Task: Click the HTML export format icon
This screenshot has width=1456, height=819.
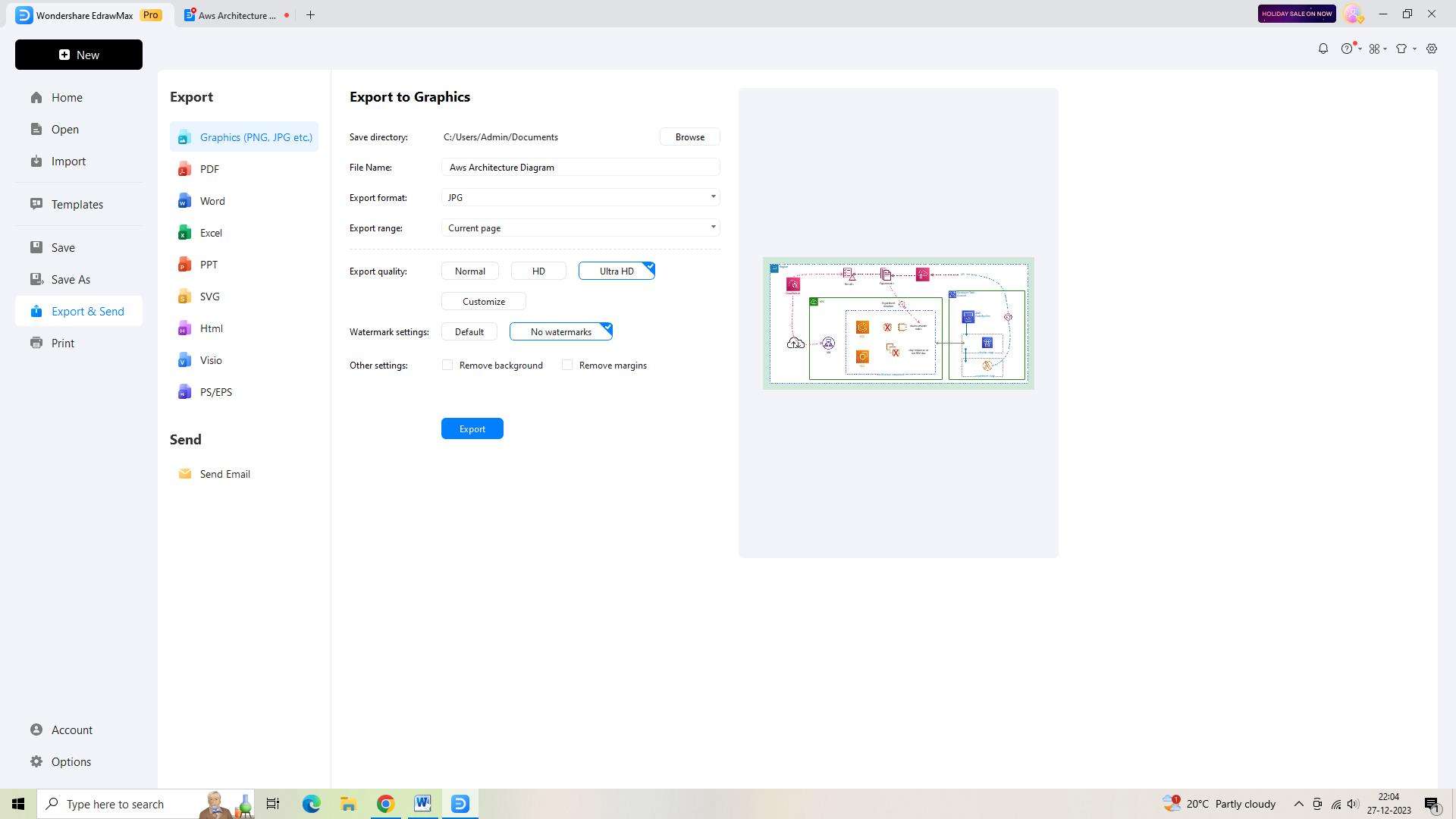Action: pos(184,328)
